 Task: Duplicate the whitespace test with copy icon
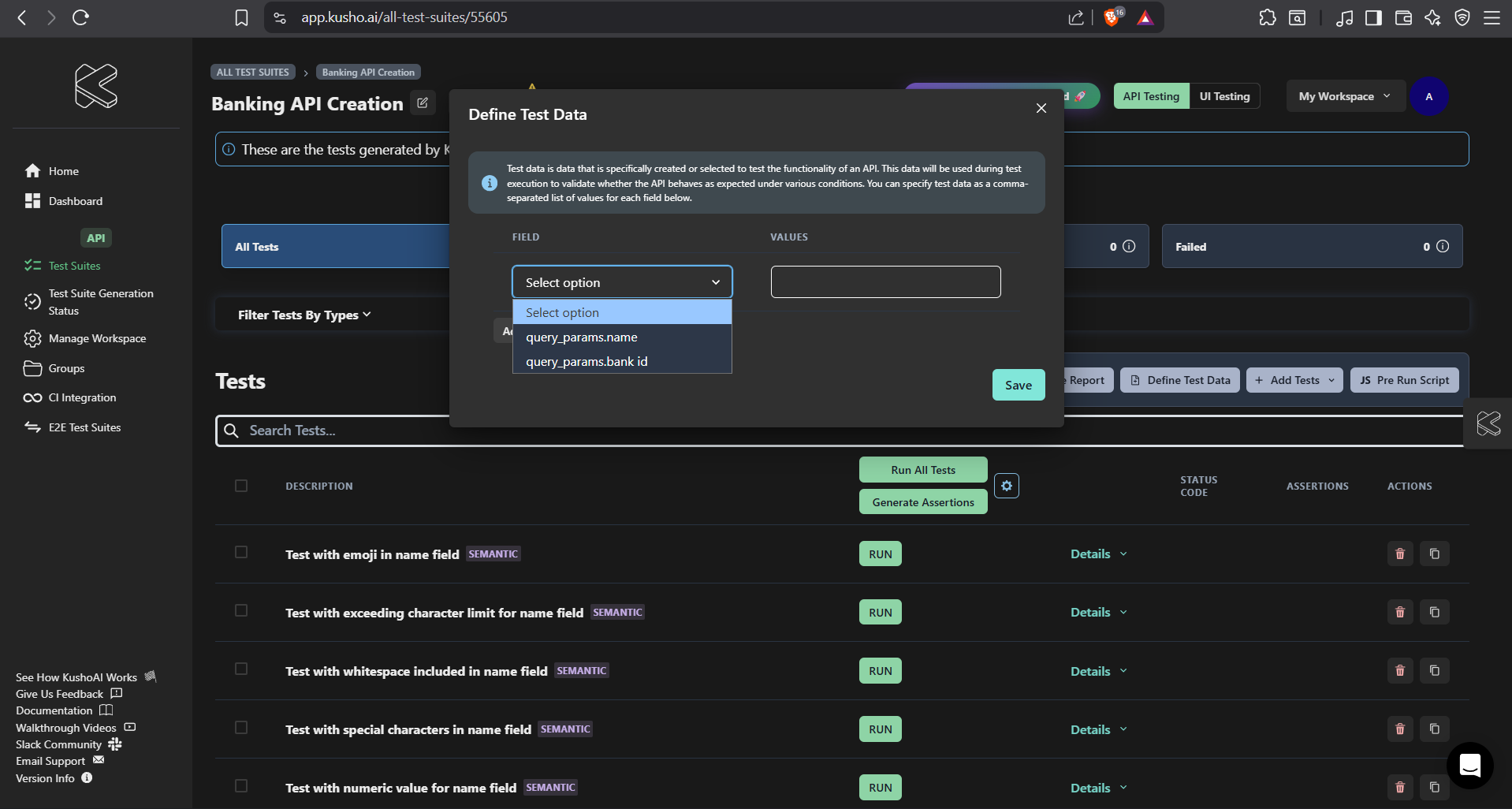[x=1435, y=670]
